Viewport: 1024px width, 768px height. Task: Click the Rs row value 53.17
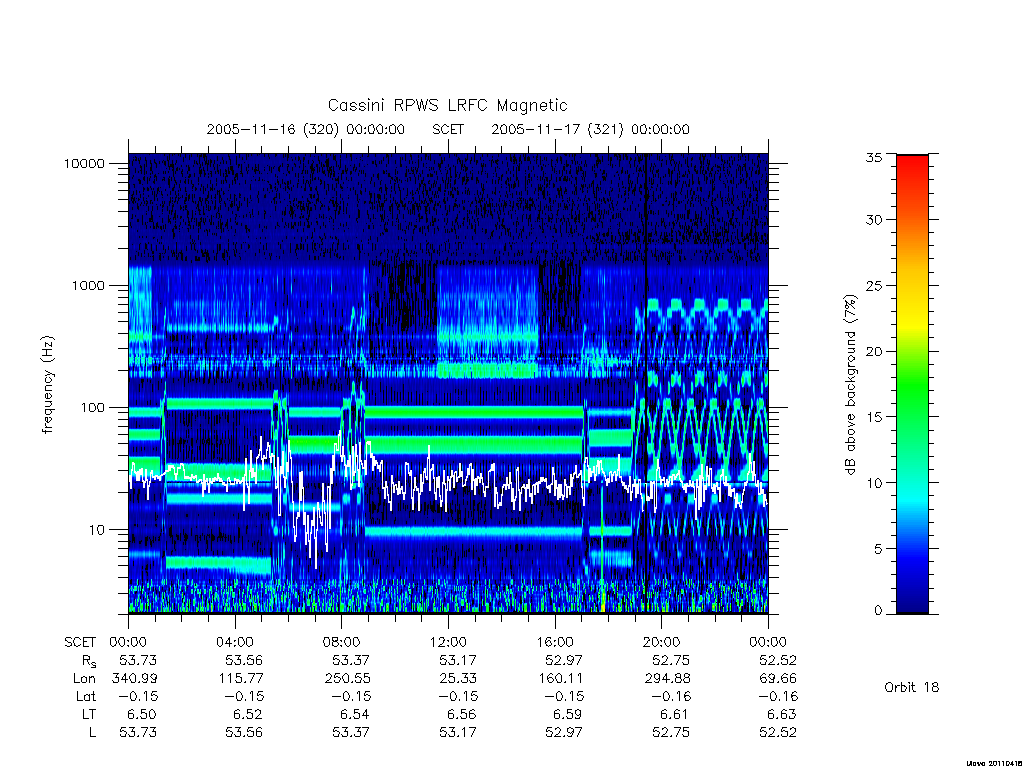[x=458, y=661]
